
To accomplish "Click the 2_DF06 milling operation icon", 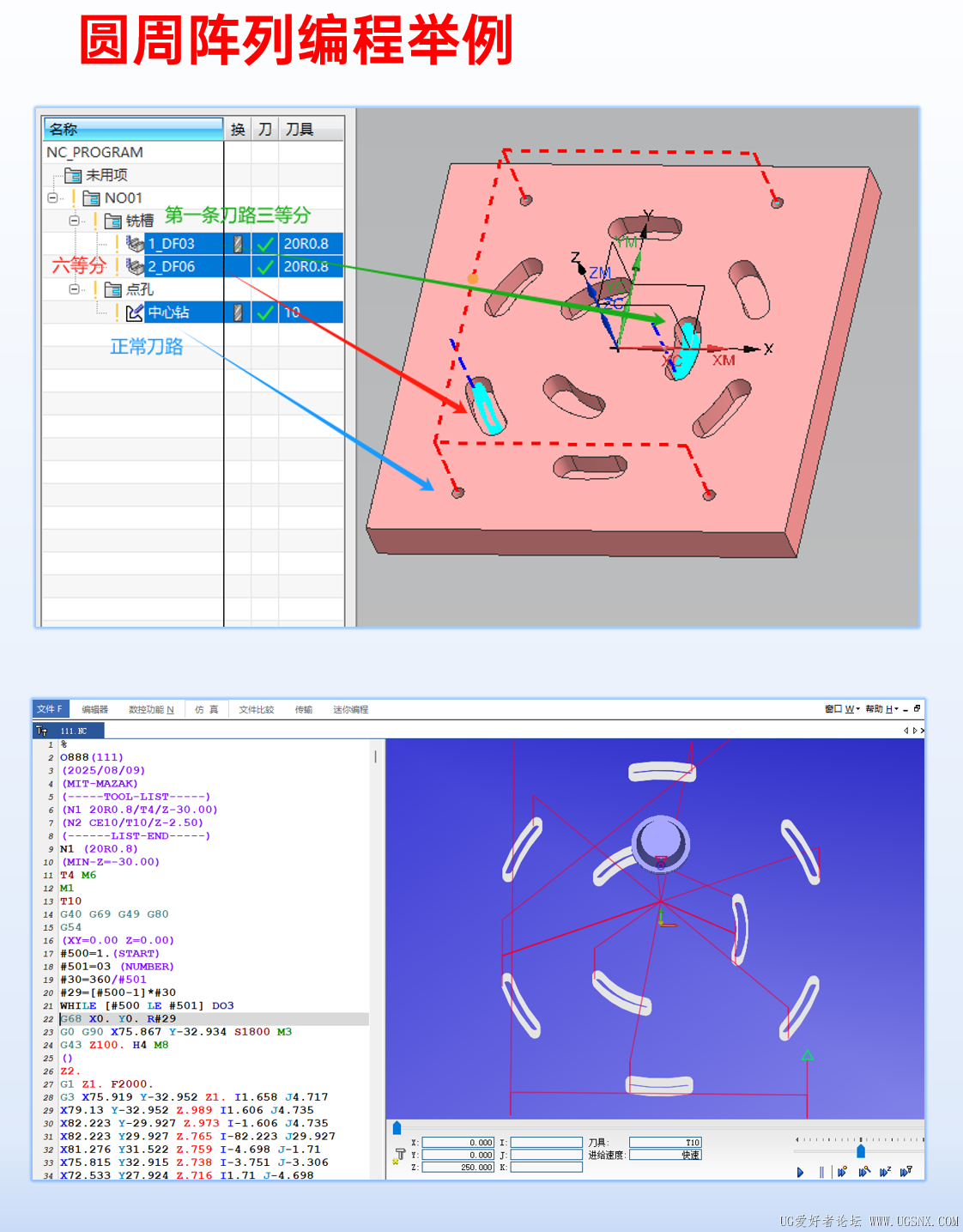I will point(135,267).
